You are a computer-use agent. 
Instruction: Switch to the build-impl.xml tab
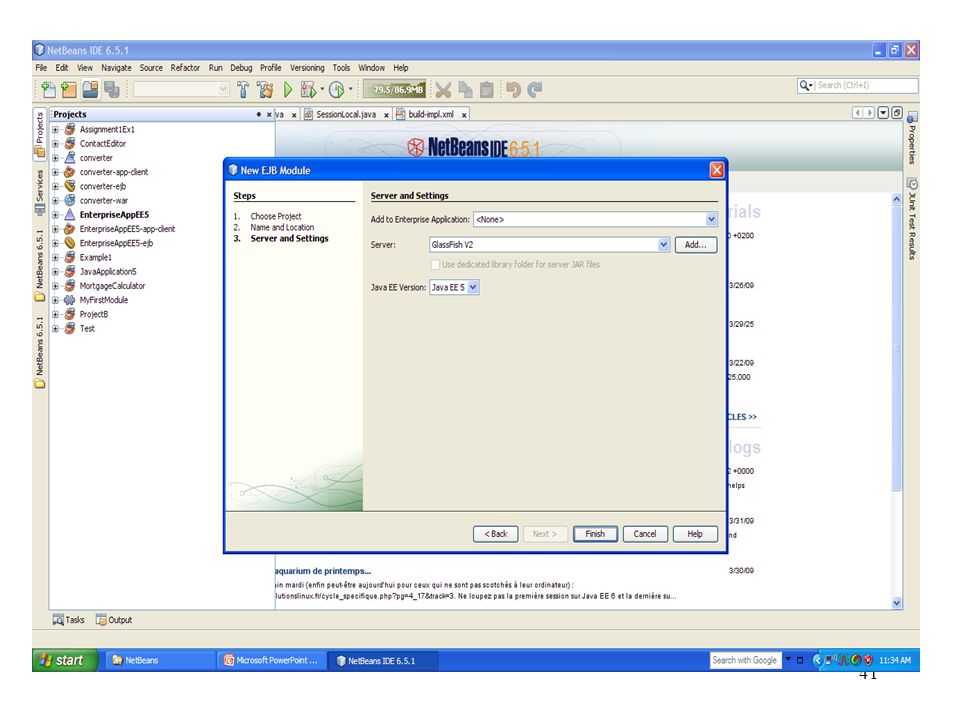point(430,114)
